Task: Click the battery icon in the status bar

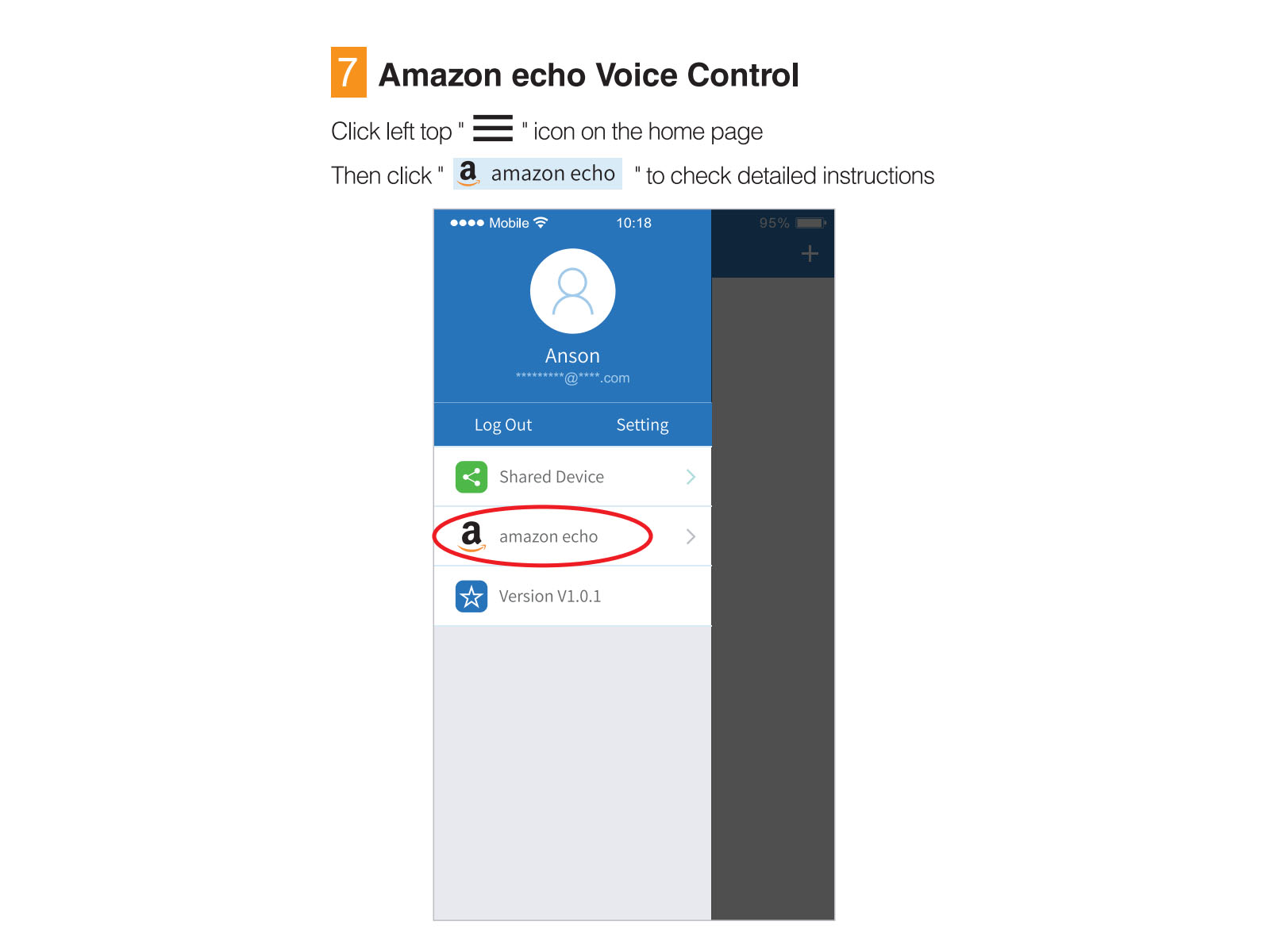Action: coord(811,223)
